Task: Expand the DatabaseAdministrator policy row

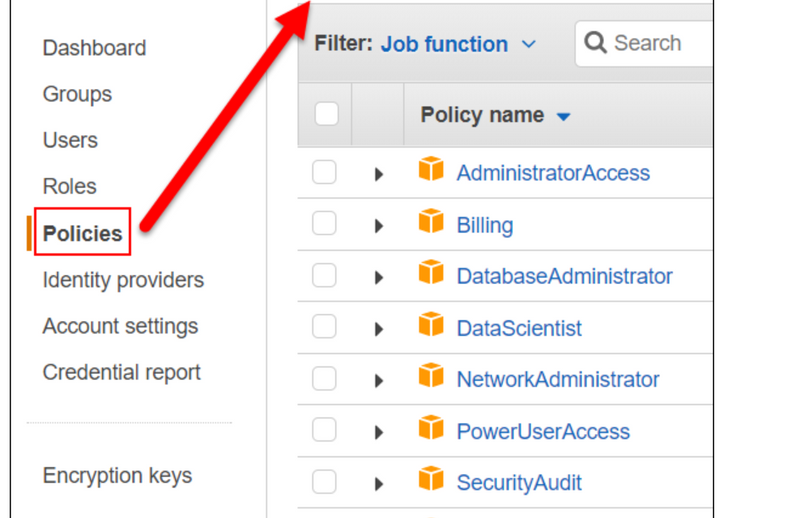Action: (379, 277)
